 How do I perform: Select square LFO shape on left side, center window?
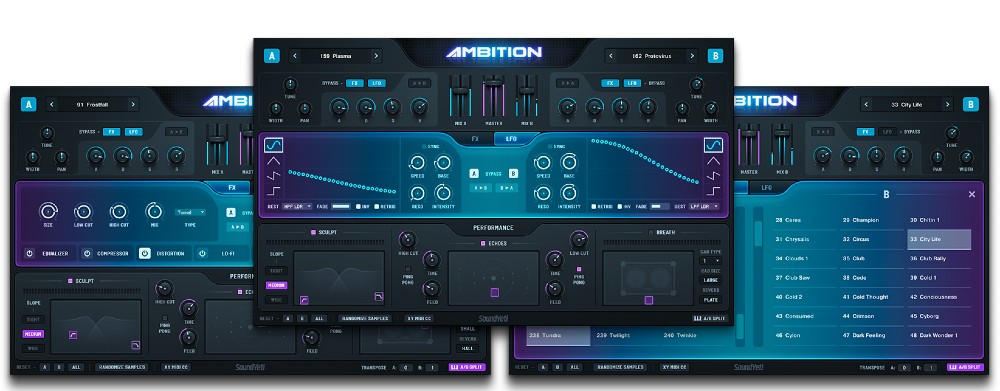pyautogui.click(x=273, y=190)
